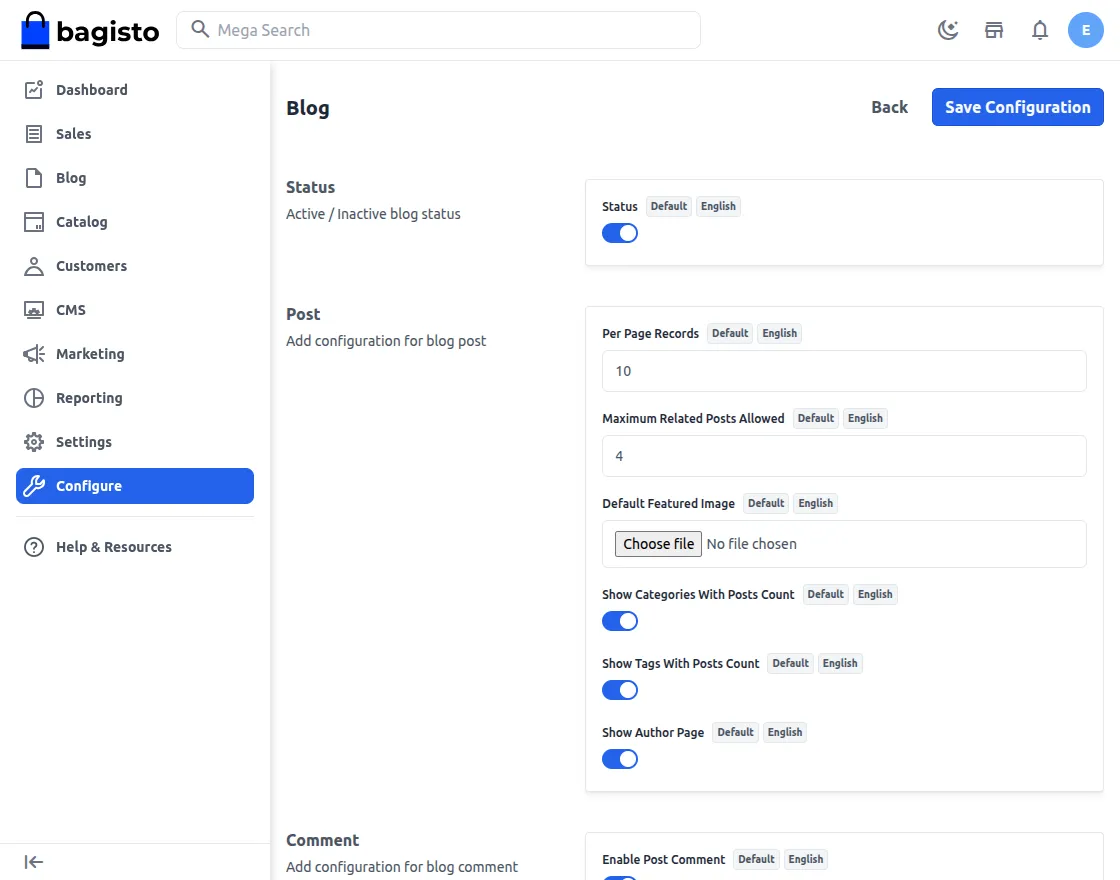Click Choose file button

[x=658, y=544]
